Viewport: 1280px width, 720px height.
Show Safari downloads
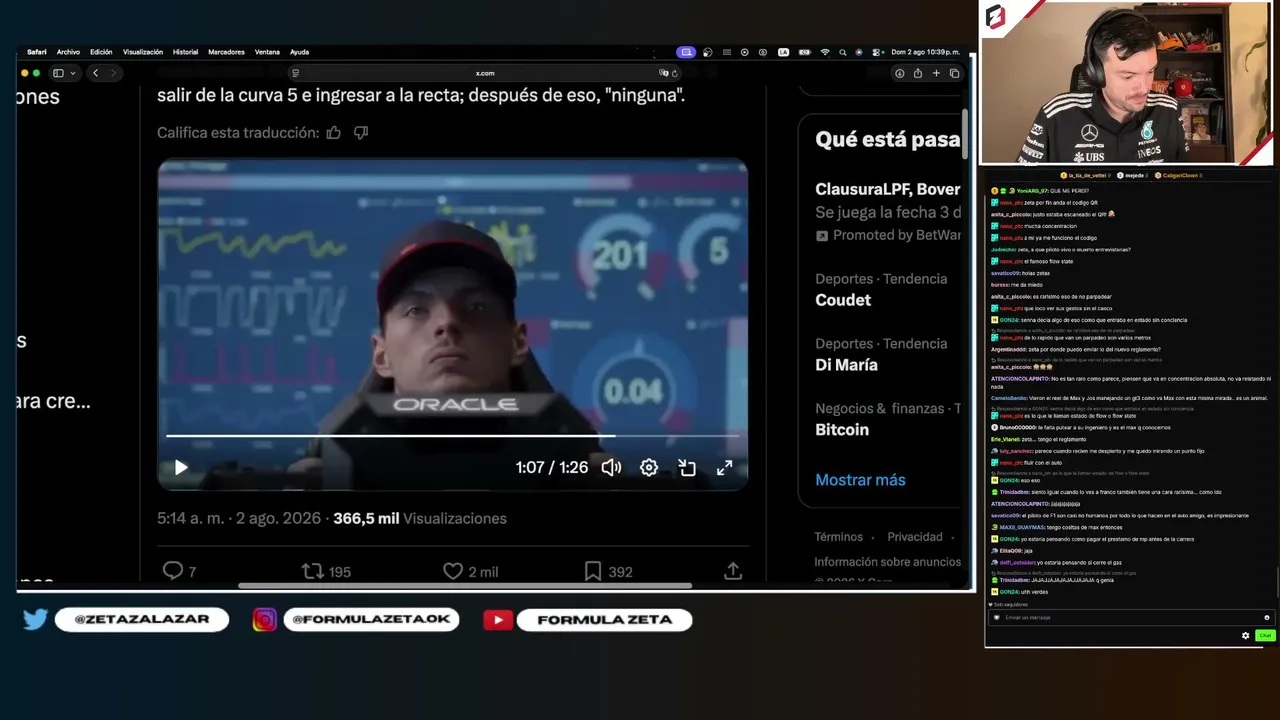click(x=899, y=73)
